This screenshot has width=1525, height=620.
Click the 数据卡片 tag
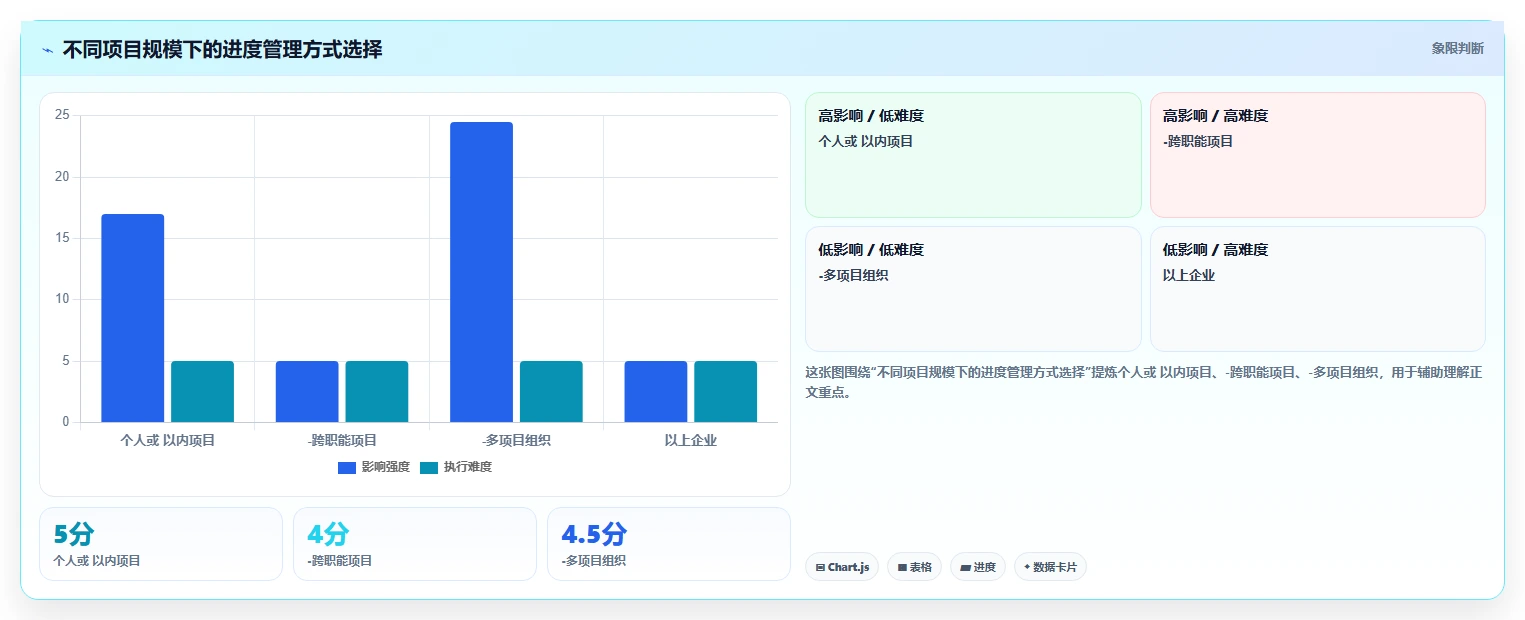pyautogui.click(x=1050, y=567)
